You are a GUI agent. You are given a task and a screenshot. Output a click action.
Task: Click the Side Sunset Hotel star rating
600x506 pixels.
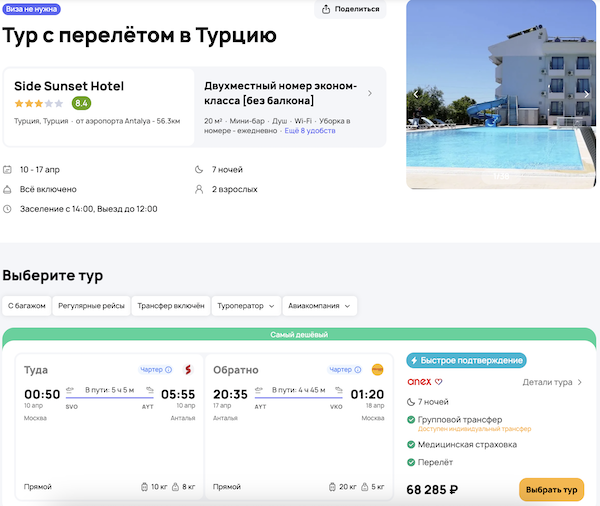tap(39, 103)
